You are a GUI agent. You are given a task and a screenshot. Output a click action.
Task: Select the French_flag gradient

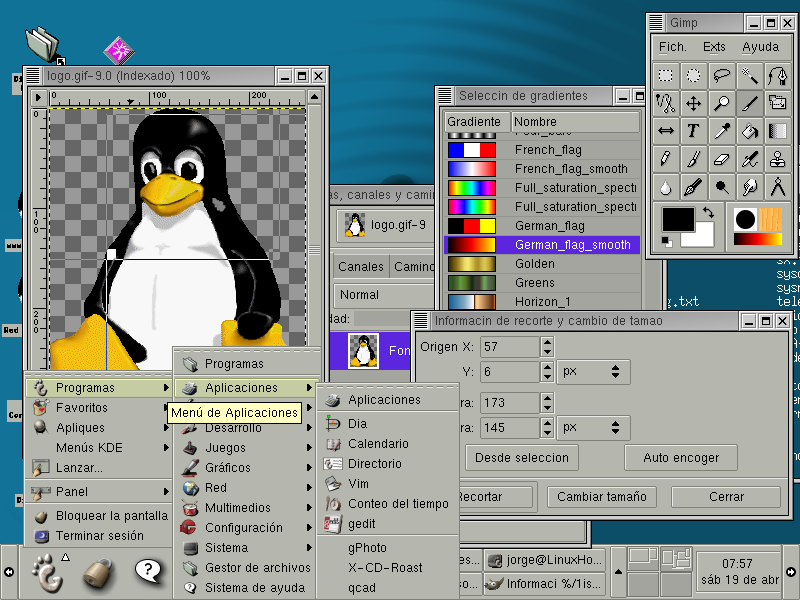pos(542,150)
